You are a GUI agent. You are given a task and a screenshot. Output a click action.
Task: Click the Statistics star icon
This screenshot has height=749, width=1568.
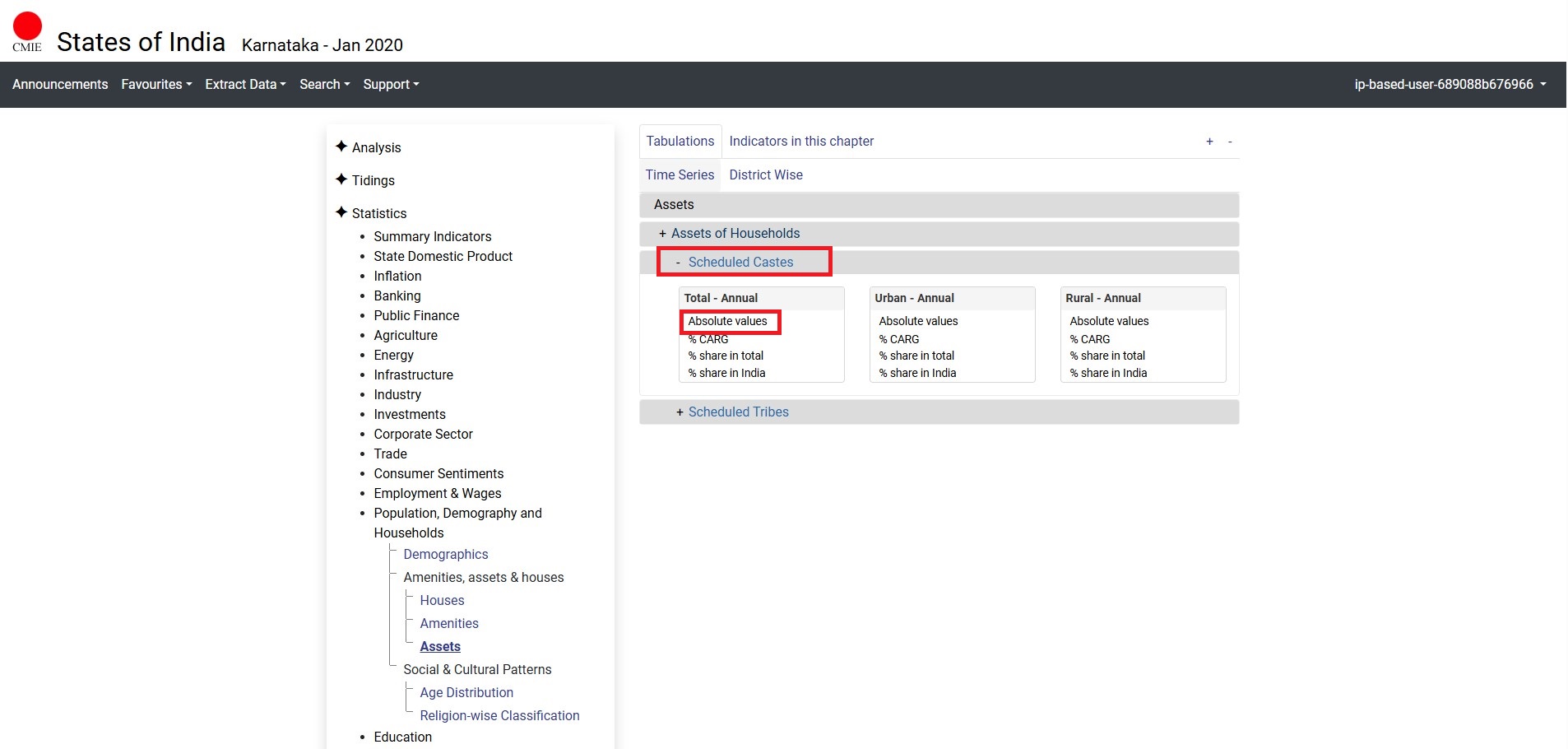click(341, 212)
